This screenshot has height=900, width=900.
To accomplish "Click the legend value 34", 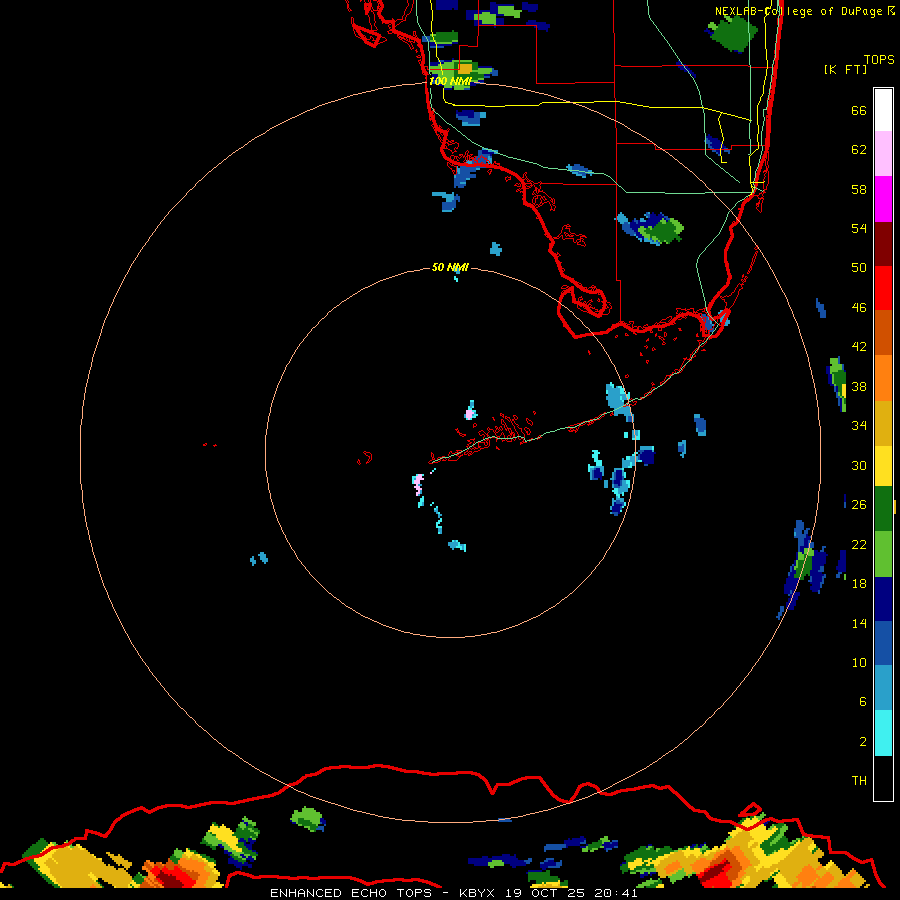I will pos(859,426).
